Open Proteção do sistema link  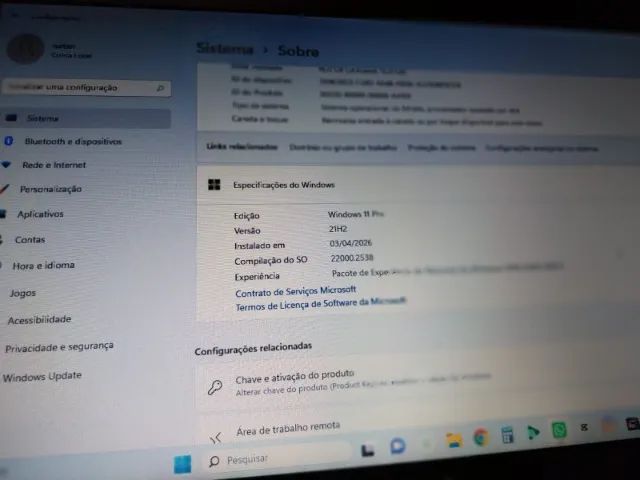(x=442, y=148)
